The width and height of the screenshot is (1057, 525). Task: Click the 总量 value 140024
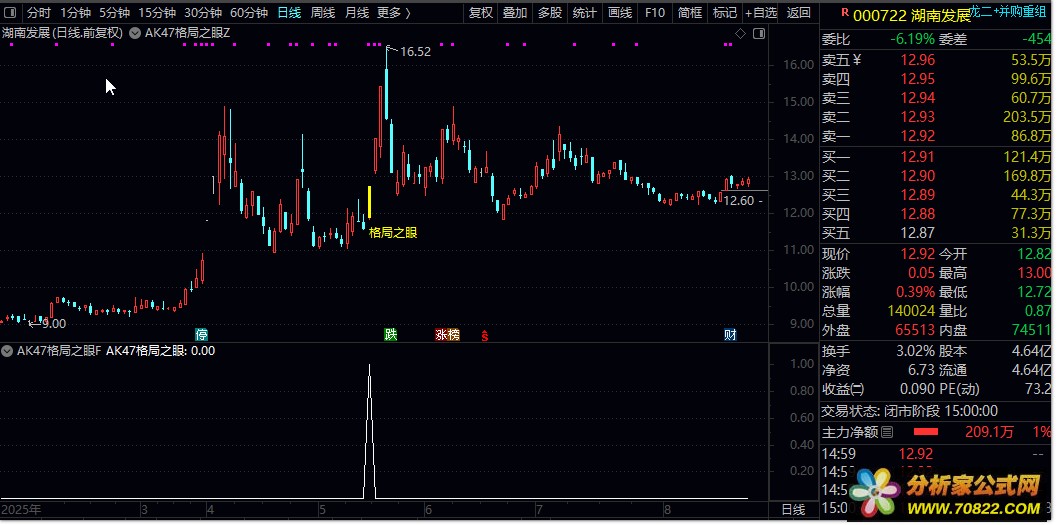click(x=910, y=311)
